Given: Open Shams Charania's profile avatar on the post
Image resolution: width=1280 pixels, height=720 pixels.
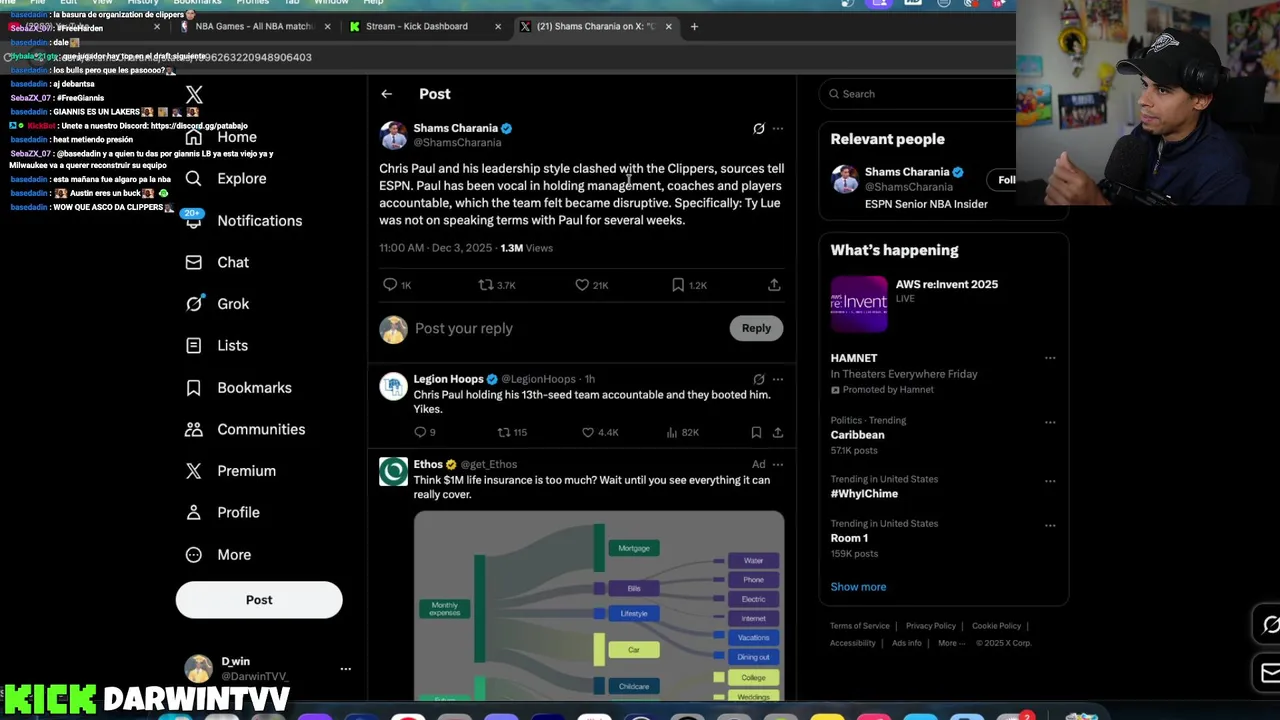Looking at the screenshot, I should pyautogui.click(x=393, y=135).
